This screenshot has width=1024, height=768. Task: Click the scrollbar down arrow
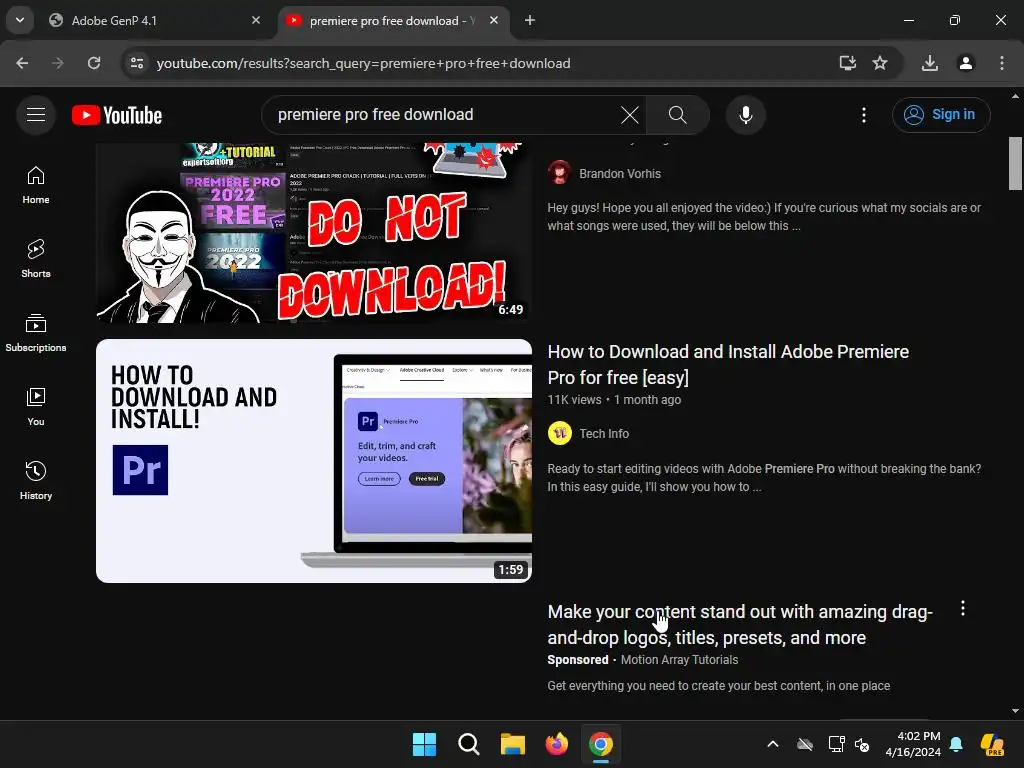[1015, 711]
